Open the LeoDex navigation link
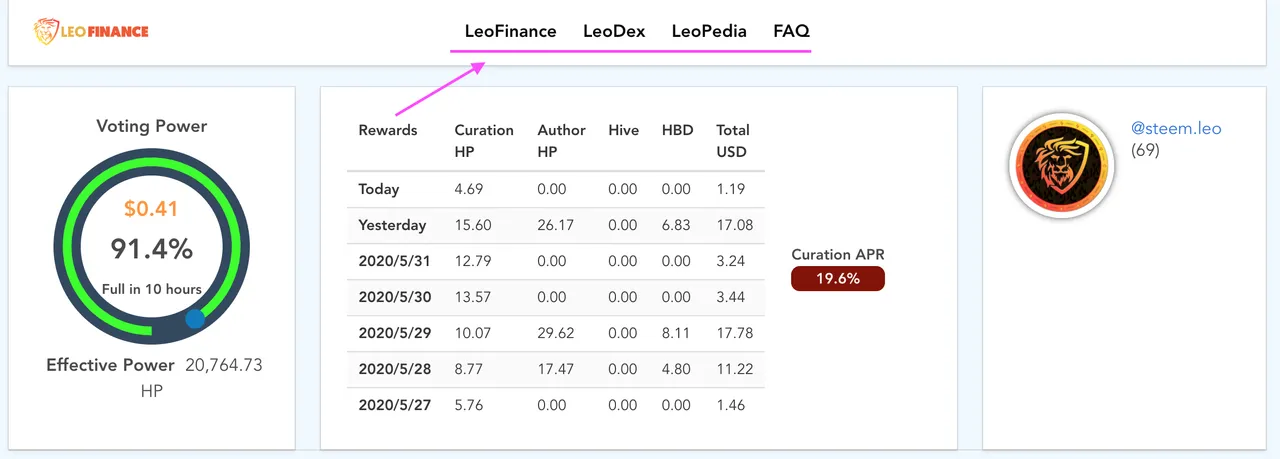Image resolution: width=1280 pixels, height=459 pixels. pos(614,31)
